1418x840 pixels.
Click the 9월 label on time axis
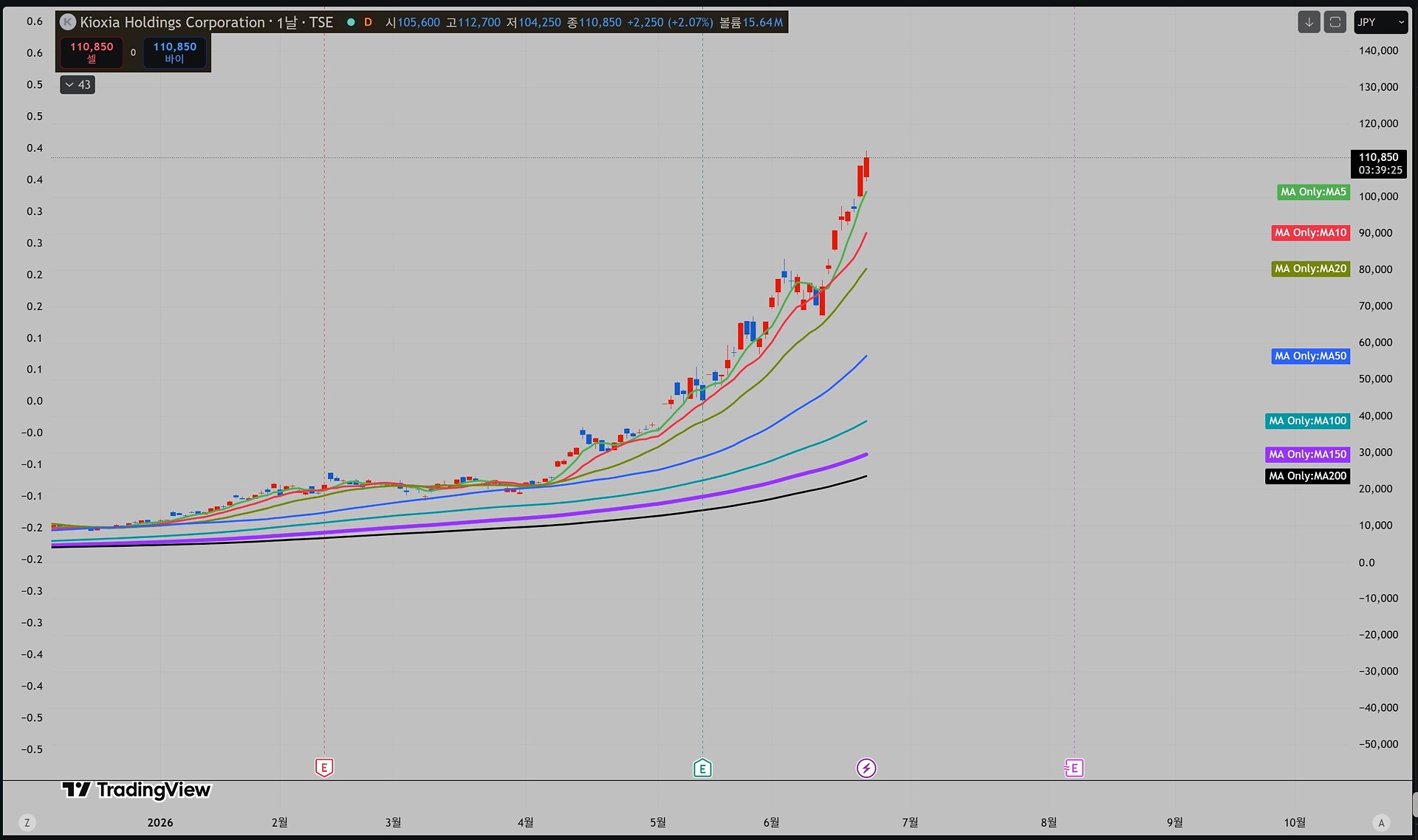(x=1174, y=822)
